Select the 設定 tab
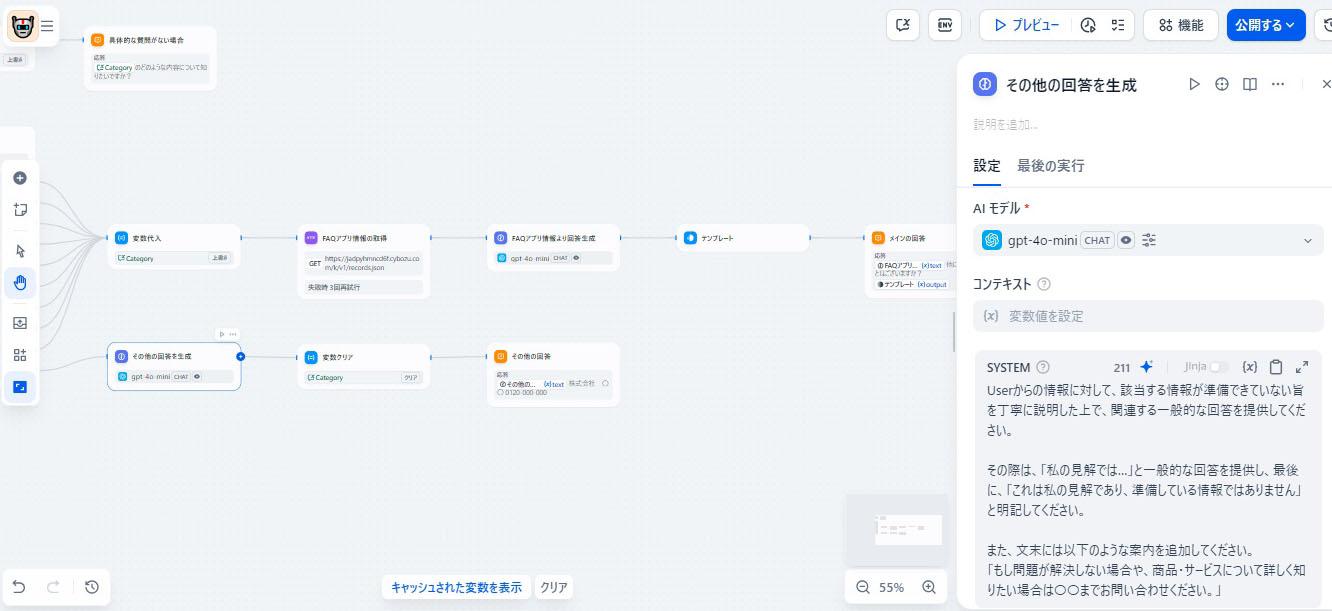Image resolution: width=1332 pixels, height=611 pixels. pos(987,166)
